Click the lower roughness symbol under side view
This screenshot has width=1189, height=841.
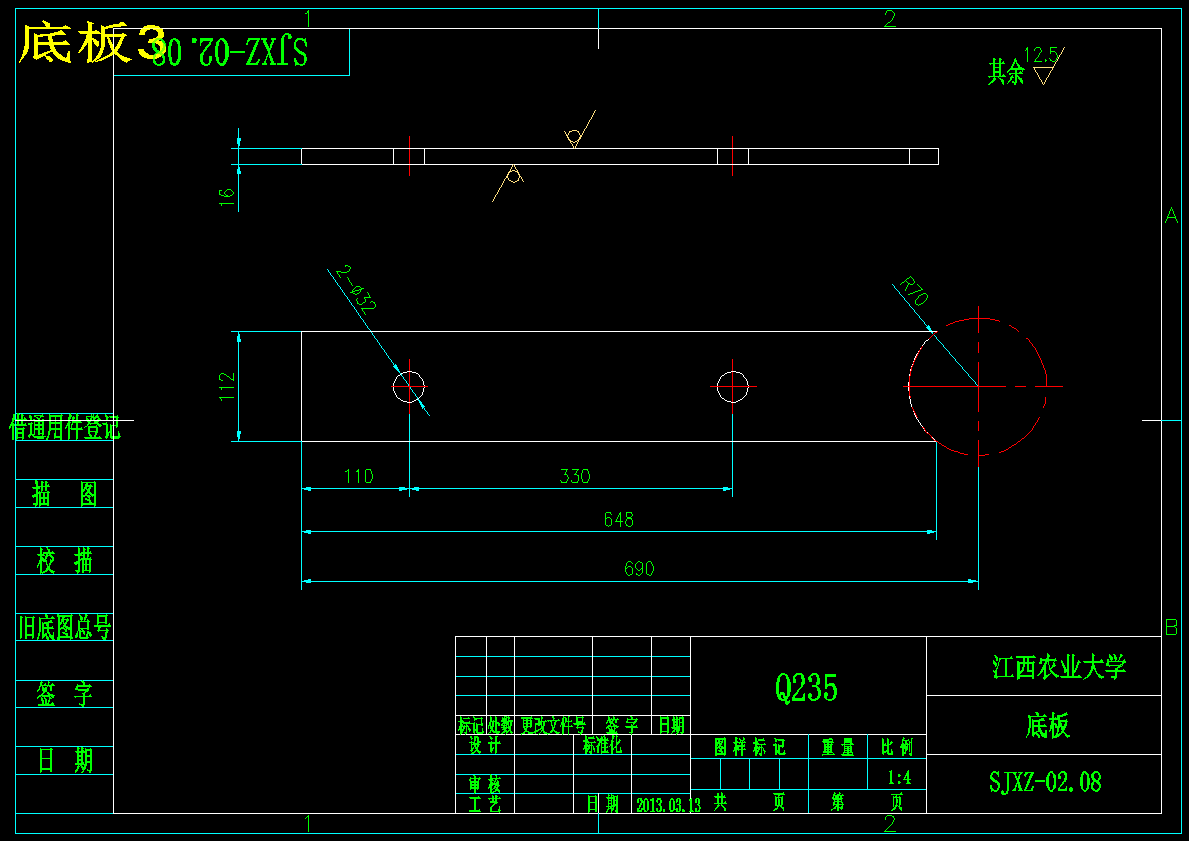point(509,182)
